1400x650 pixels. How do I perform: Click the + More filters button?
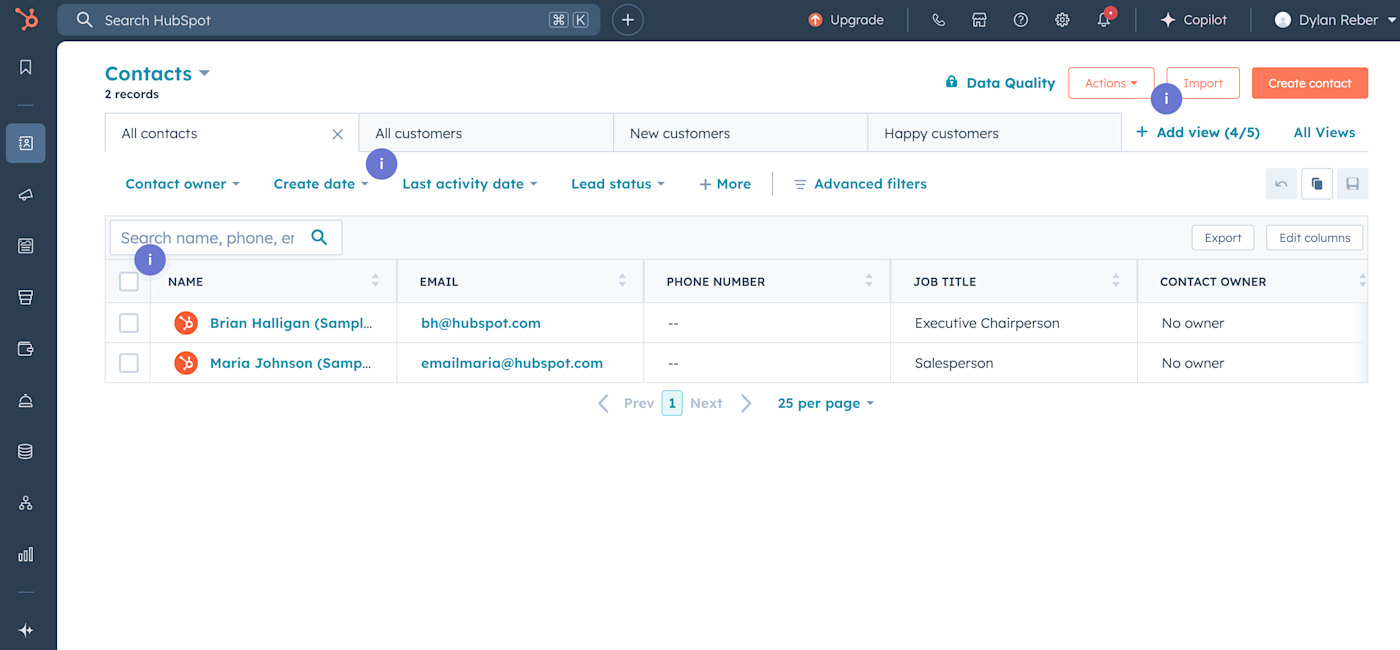(725, 184)
